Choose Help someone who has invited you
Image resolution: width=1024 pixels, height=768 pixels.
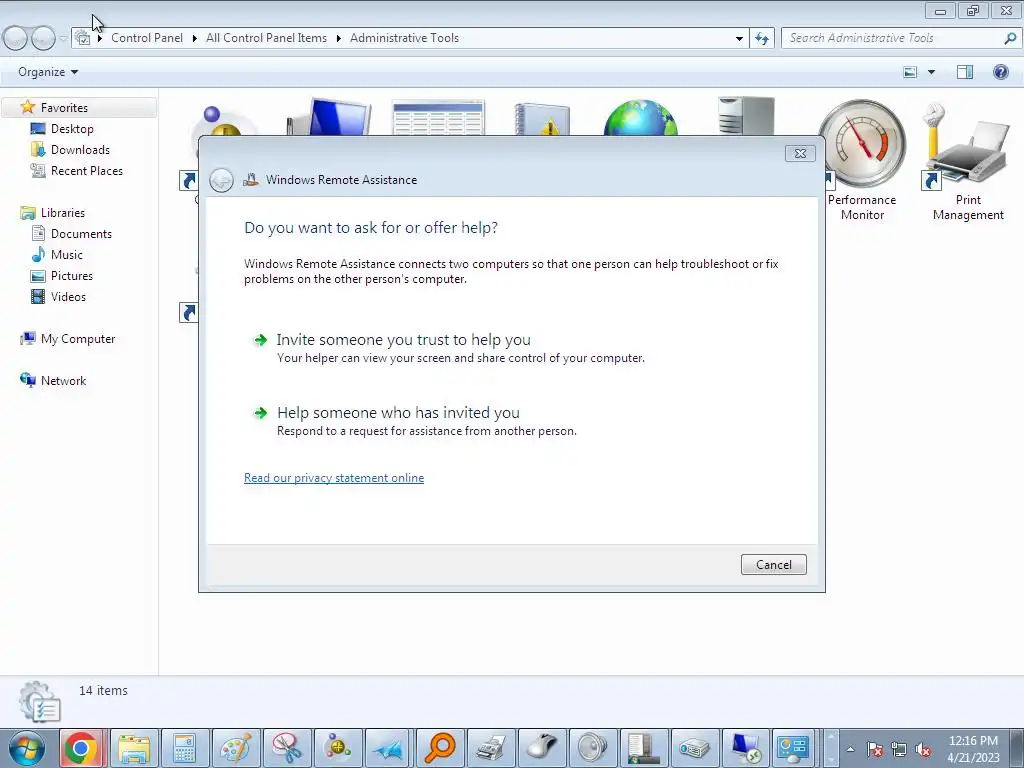[398, 413]
